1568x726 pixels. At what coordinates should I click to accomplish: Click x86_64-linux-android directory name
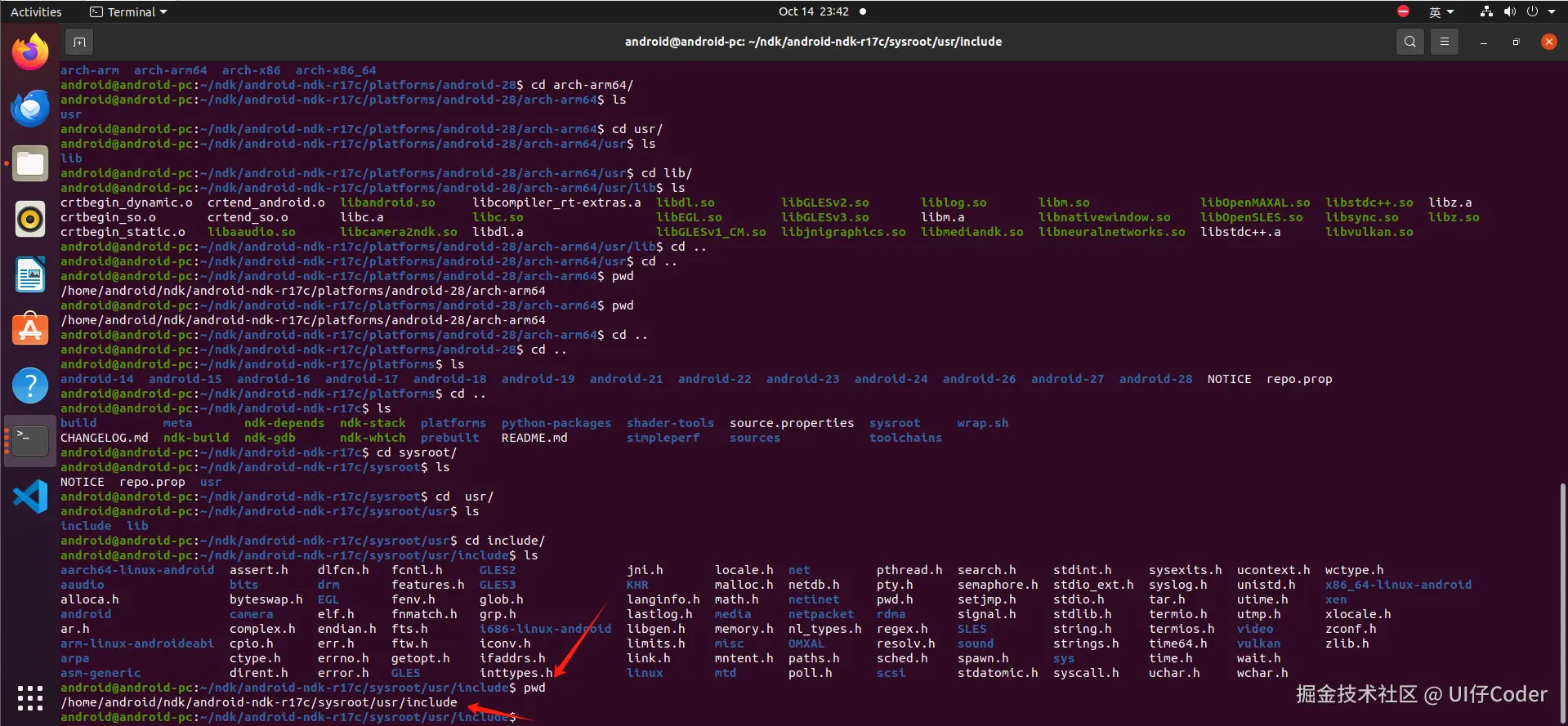click(x=1398, y=585)
